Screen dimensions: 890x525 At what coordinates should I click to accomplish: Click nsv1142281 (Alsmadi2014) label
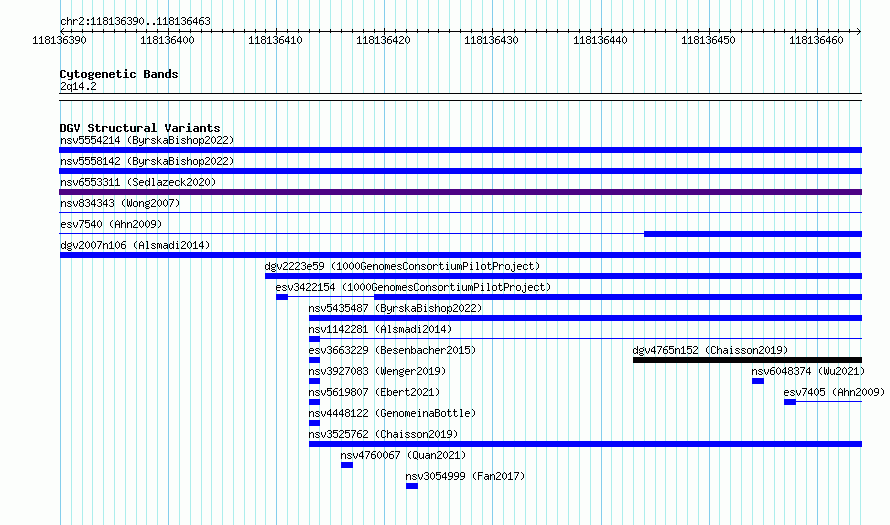point(380,329)
